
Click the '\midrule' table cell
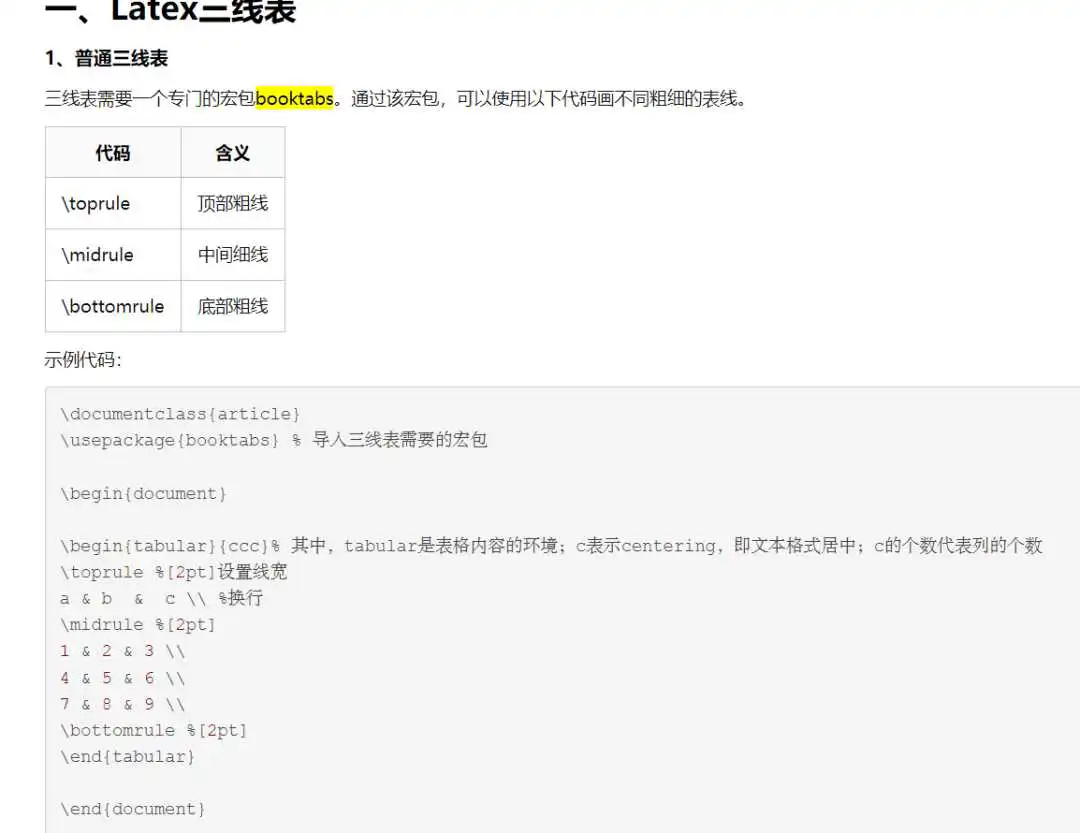pyautogui.click(x=113, y=255)
